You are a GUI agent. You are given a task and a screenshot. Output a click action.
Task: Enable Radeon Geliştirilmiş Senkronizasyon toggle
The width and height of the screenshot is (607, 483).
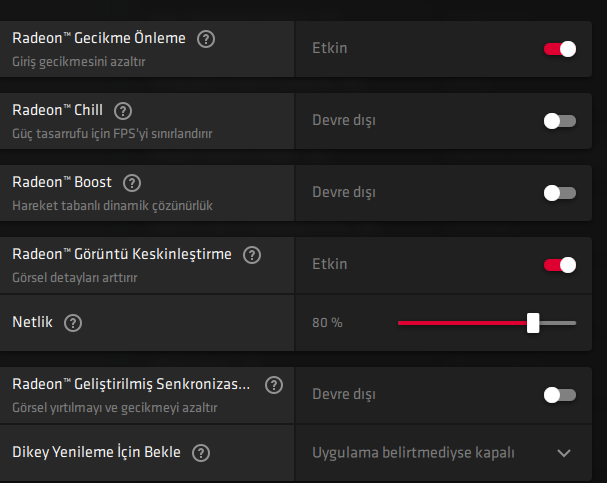[559, 394]
